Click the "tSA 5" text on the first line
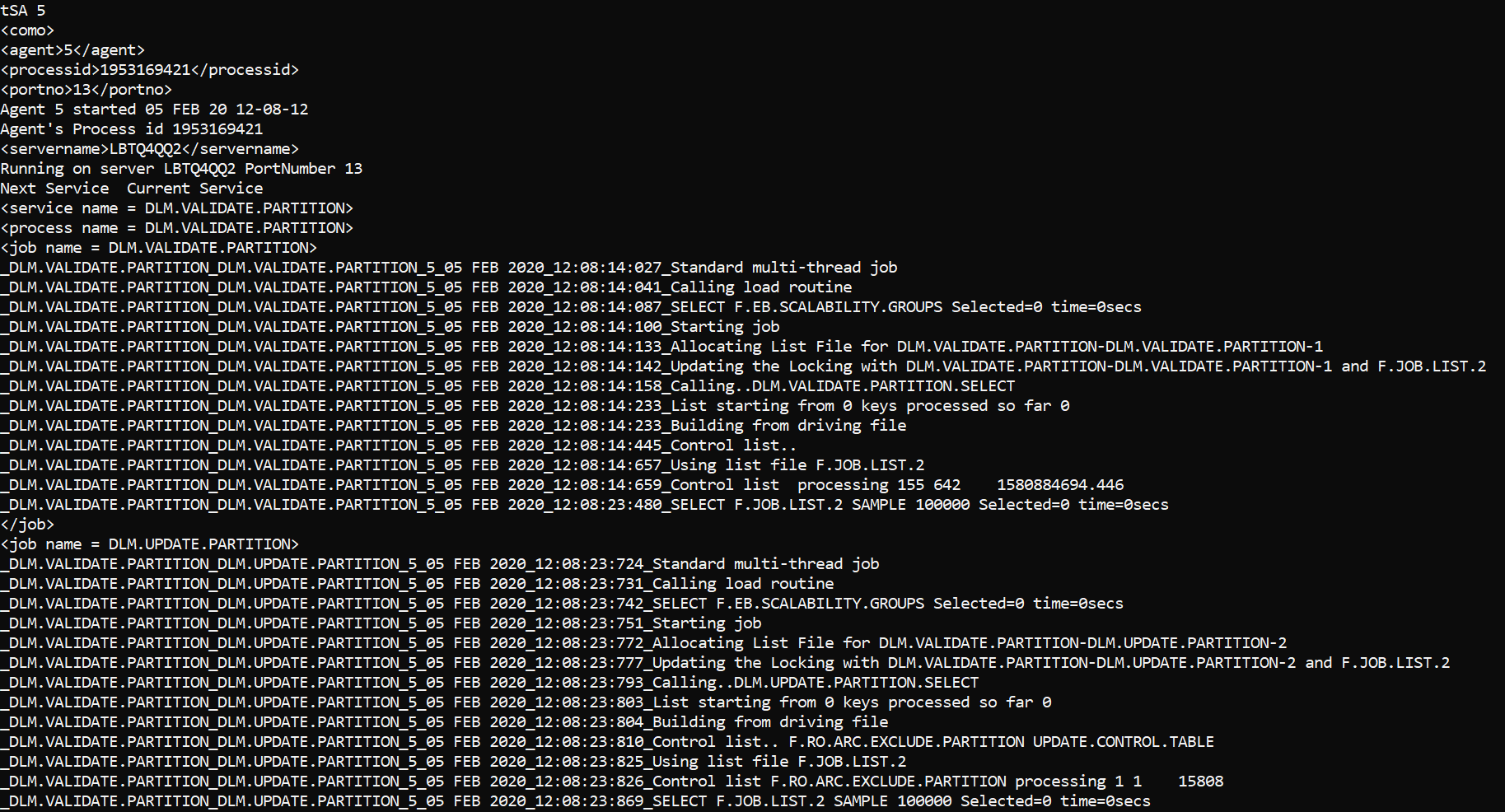The image size is (1505, 812). coord(23,11)
